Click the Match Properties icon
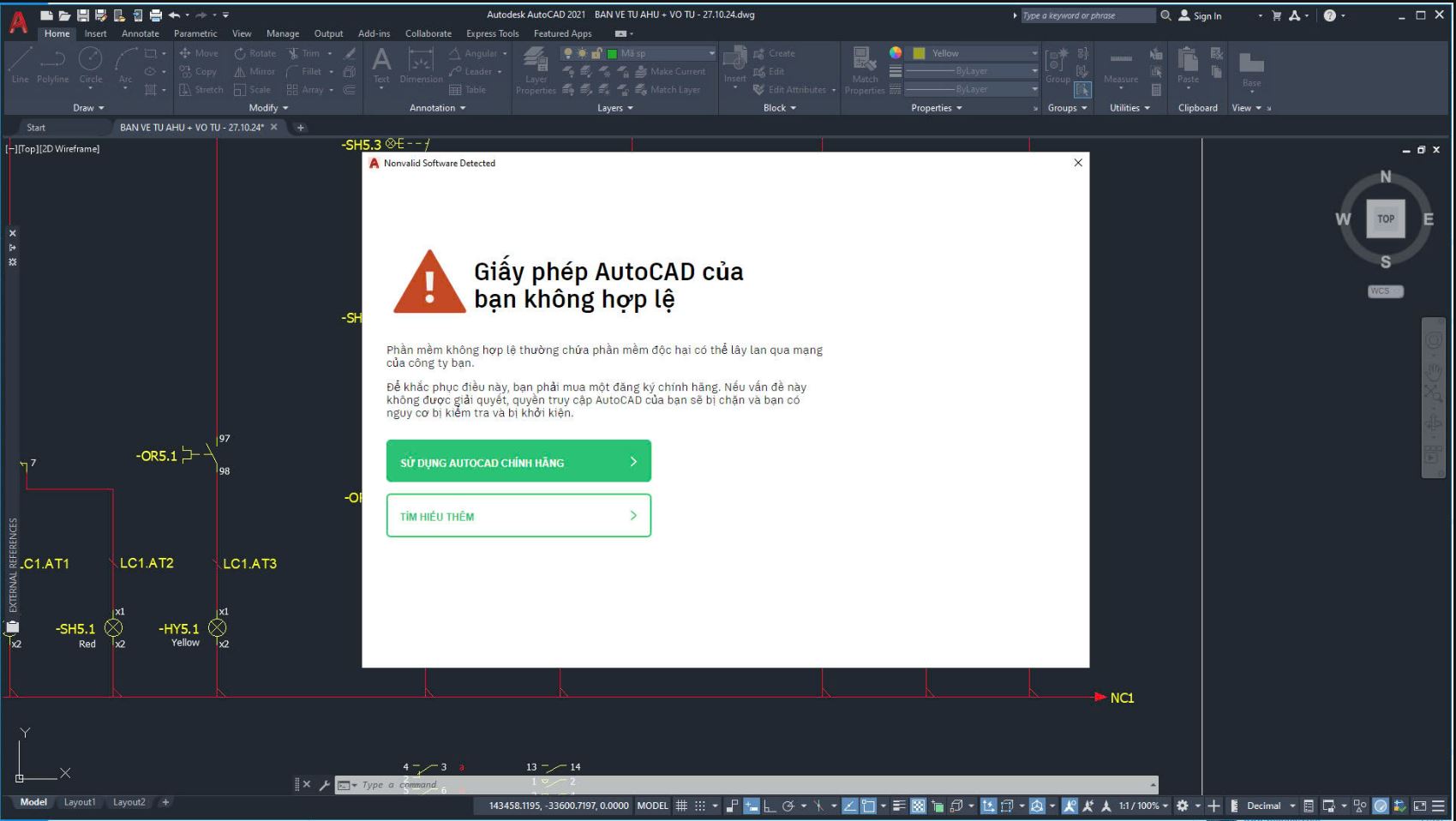The image size is (1456, 821). 865,69
